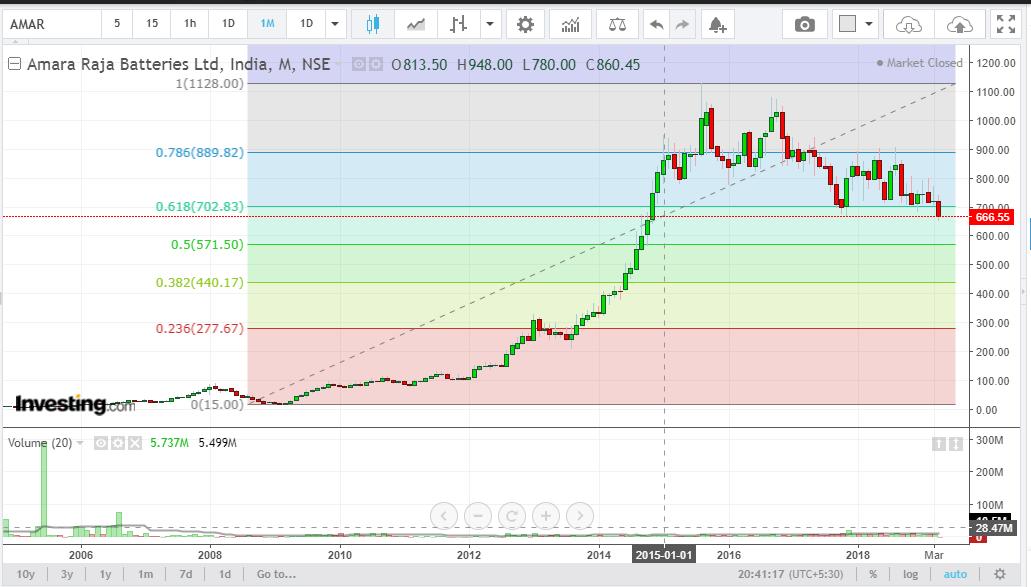Viewport: 1031px width, 587px height.
Task: Save chart layout to cloud
Action: (x=959, y=24)
